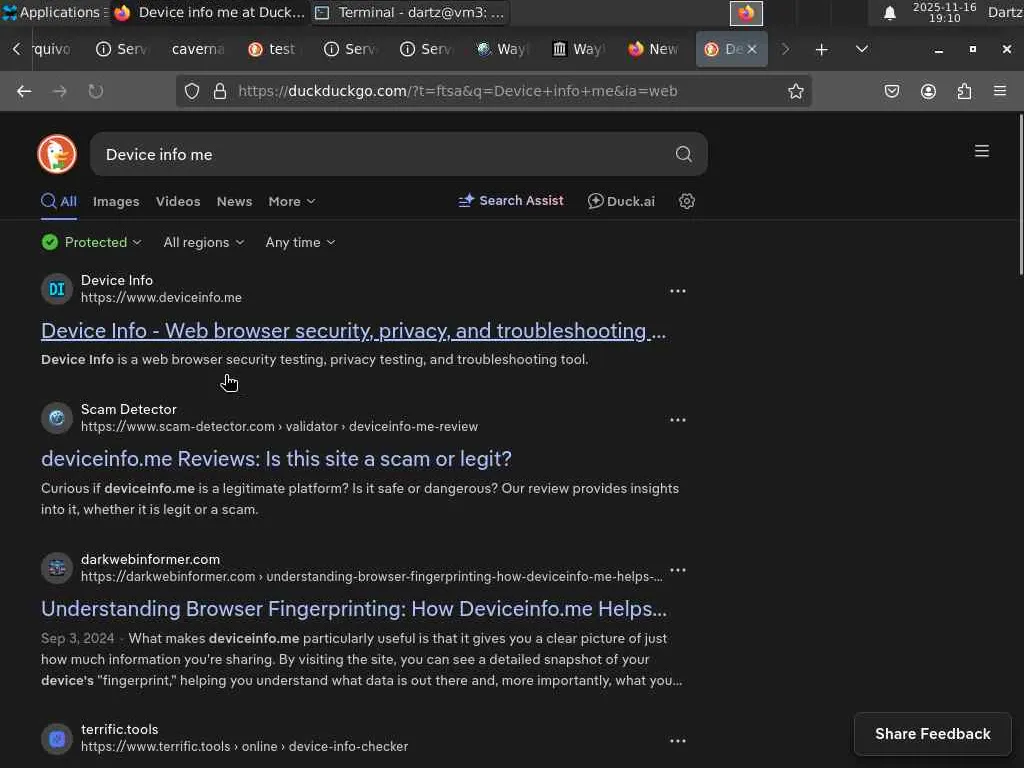Open the DuckDuckGo hamburger menu
Viewport: 1024px width, 768px height.
[x=981, y=151]
